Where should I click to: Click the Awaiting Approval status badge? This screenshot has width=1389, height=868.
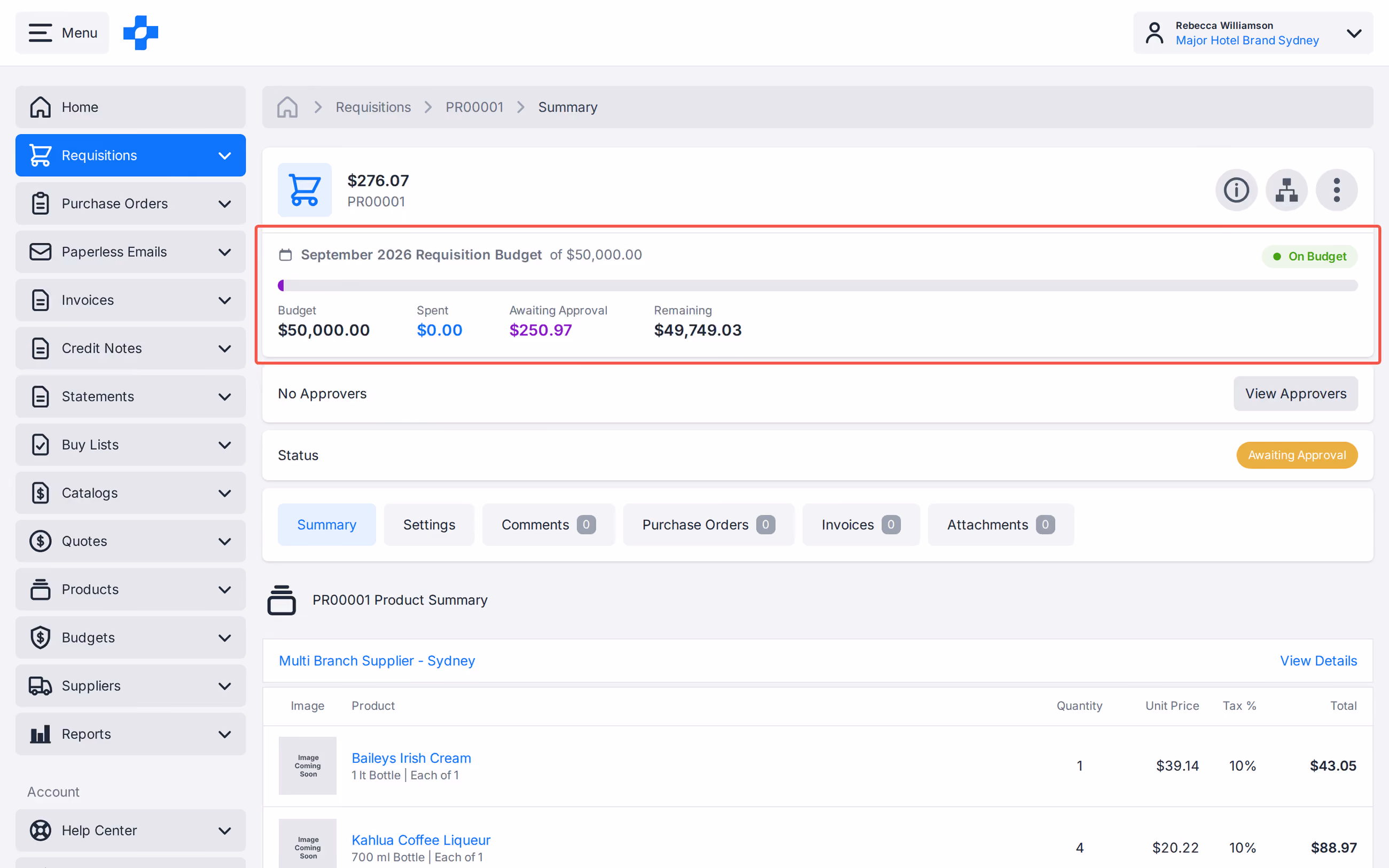1297,455
